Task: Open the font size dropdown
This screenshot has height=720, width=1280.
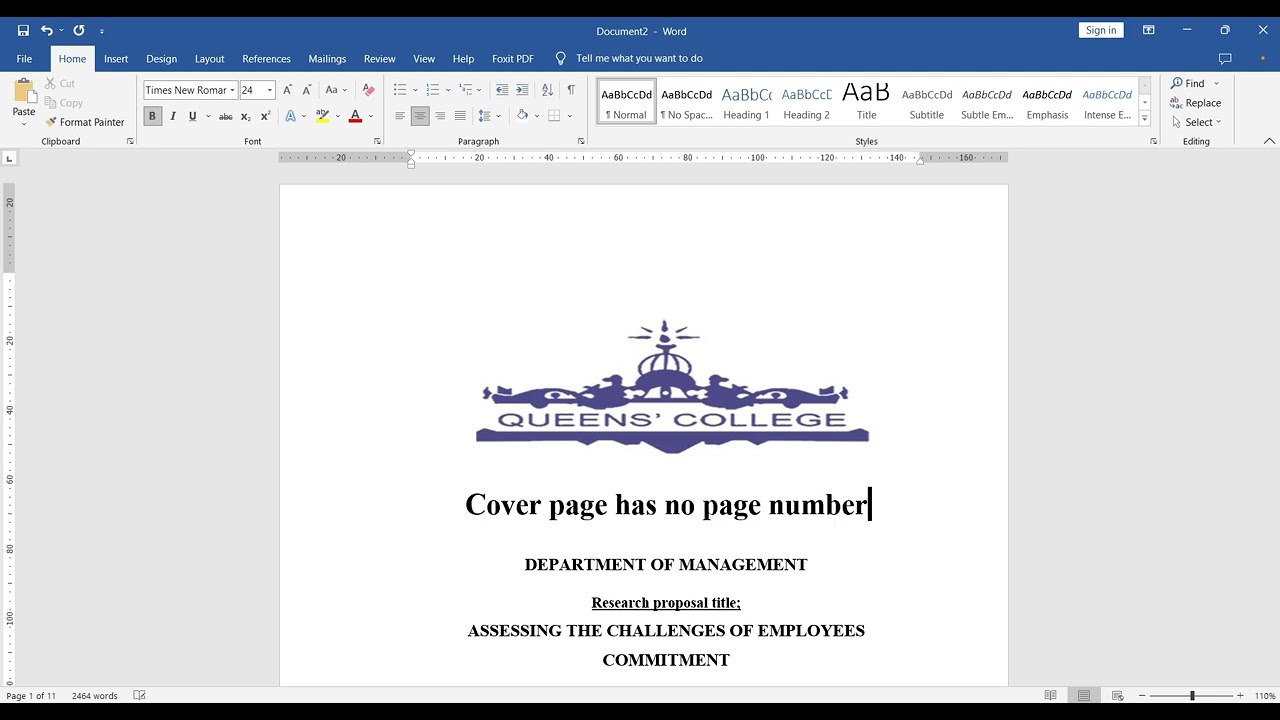Action: pyautogui.click(x=269, y=90)
